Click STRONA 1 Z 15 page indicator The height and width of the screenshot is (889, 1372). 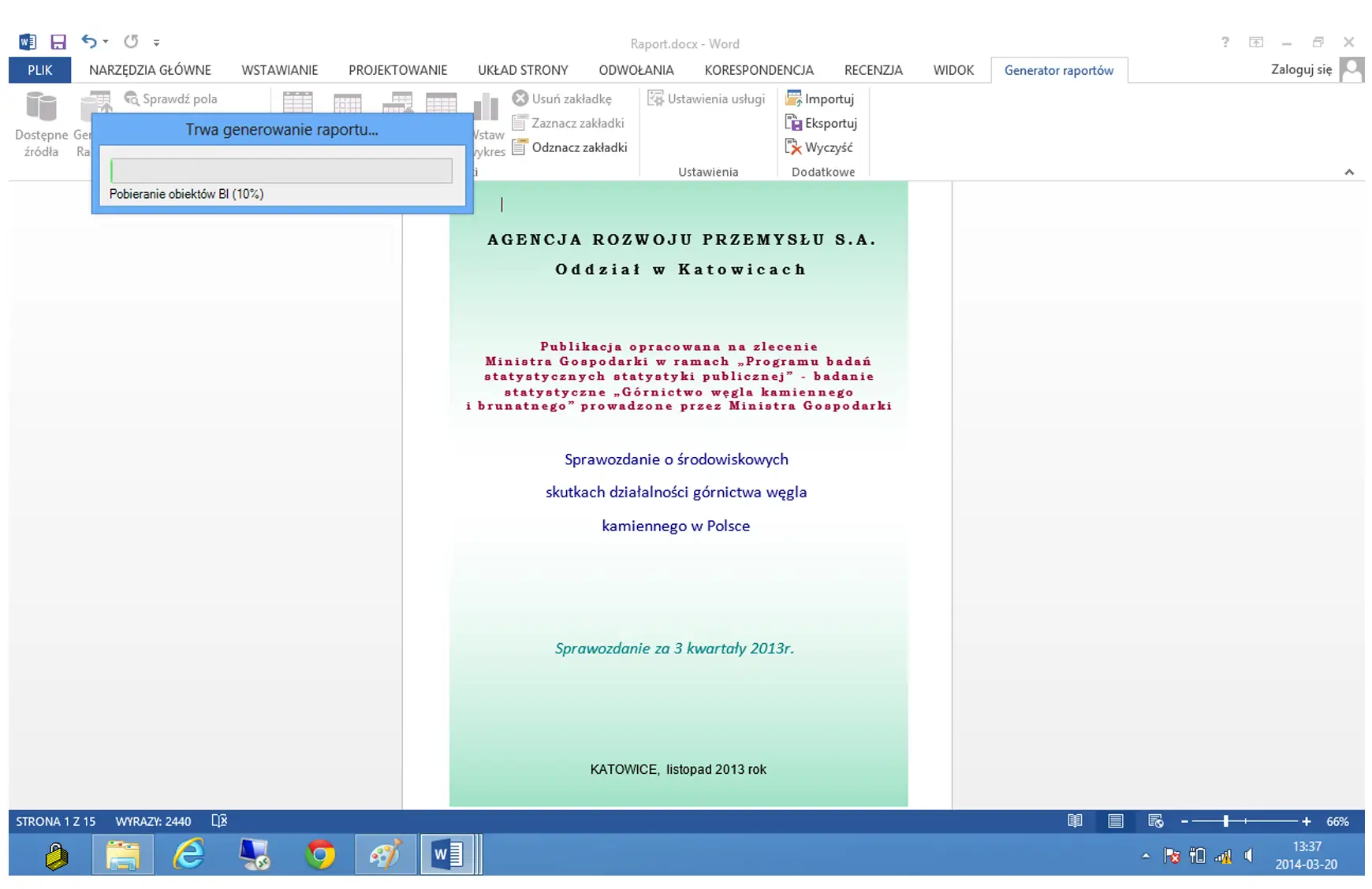(x=56, y=821)
